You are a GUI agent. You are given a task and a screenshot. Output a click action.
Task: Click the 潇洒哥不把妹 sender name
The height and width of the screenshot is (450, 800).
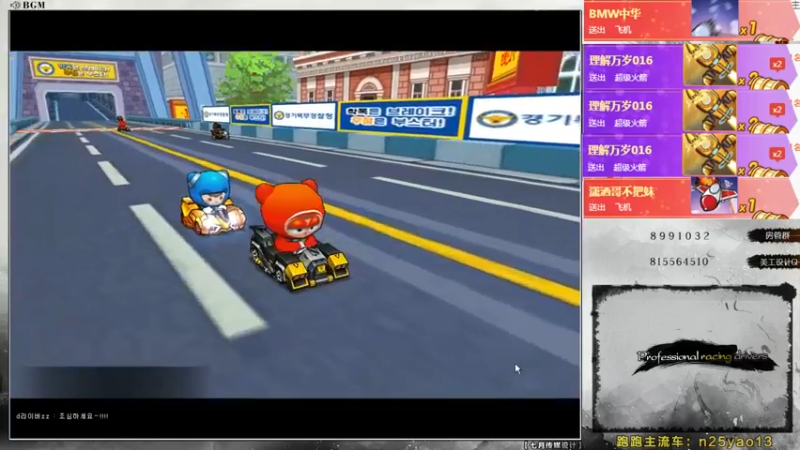click(x=621, y=192)
